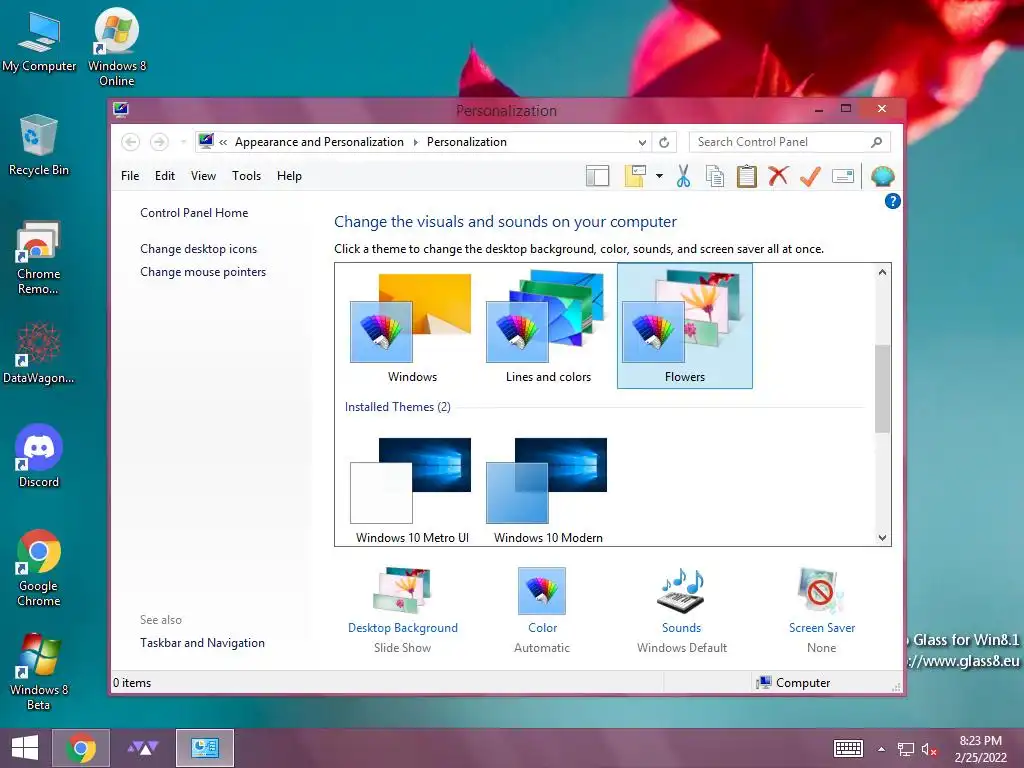The height and width of the screenshot is (768, 1024).
Task: Show hidden tray icons arrow
Action: (x=881, y=749)
